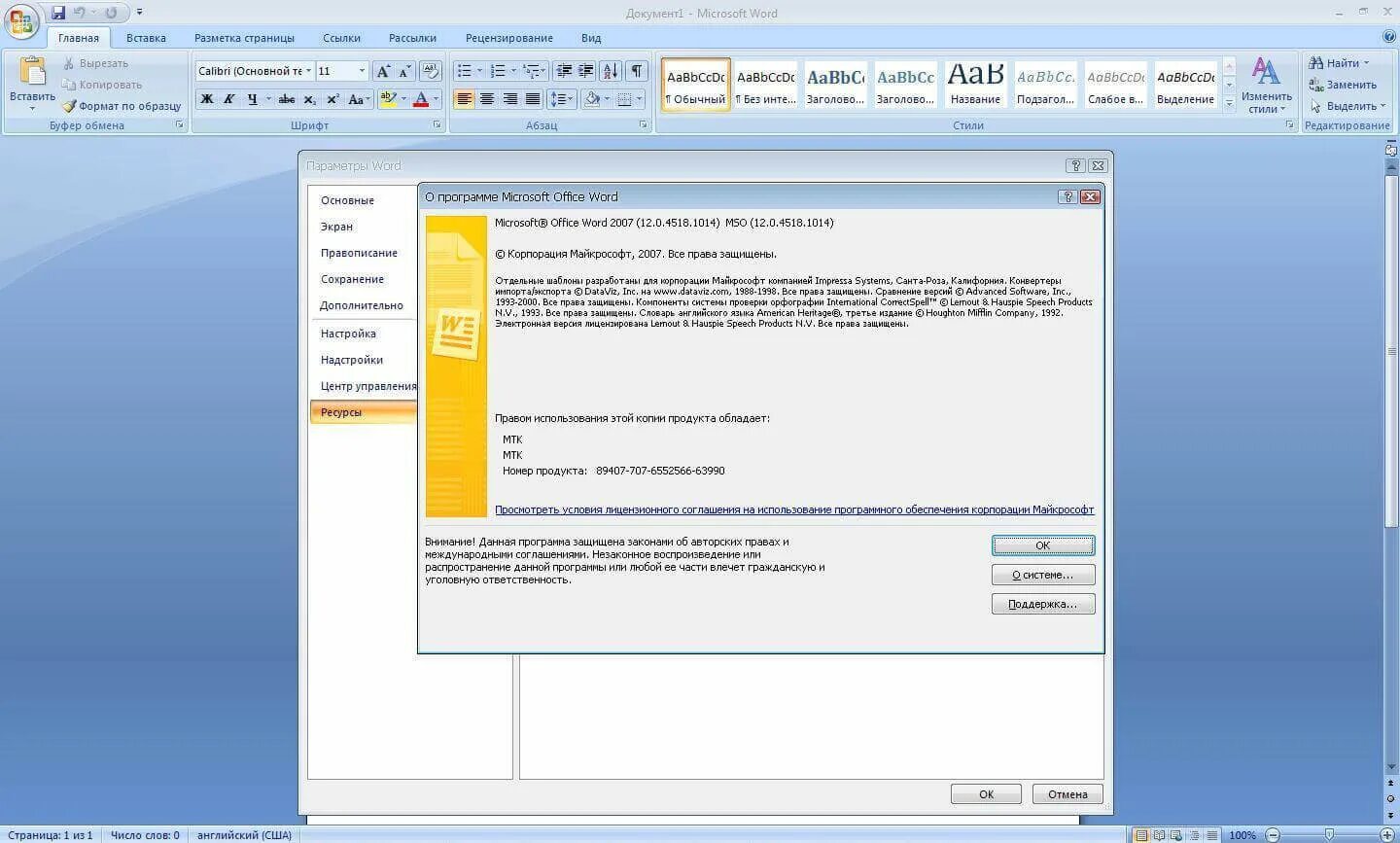Apply bold with the Ж button
The width and height of the screenshot is (1400, 843).
(x=207, y=99)
